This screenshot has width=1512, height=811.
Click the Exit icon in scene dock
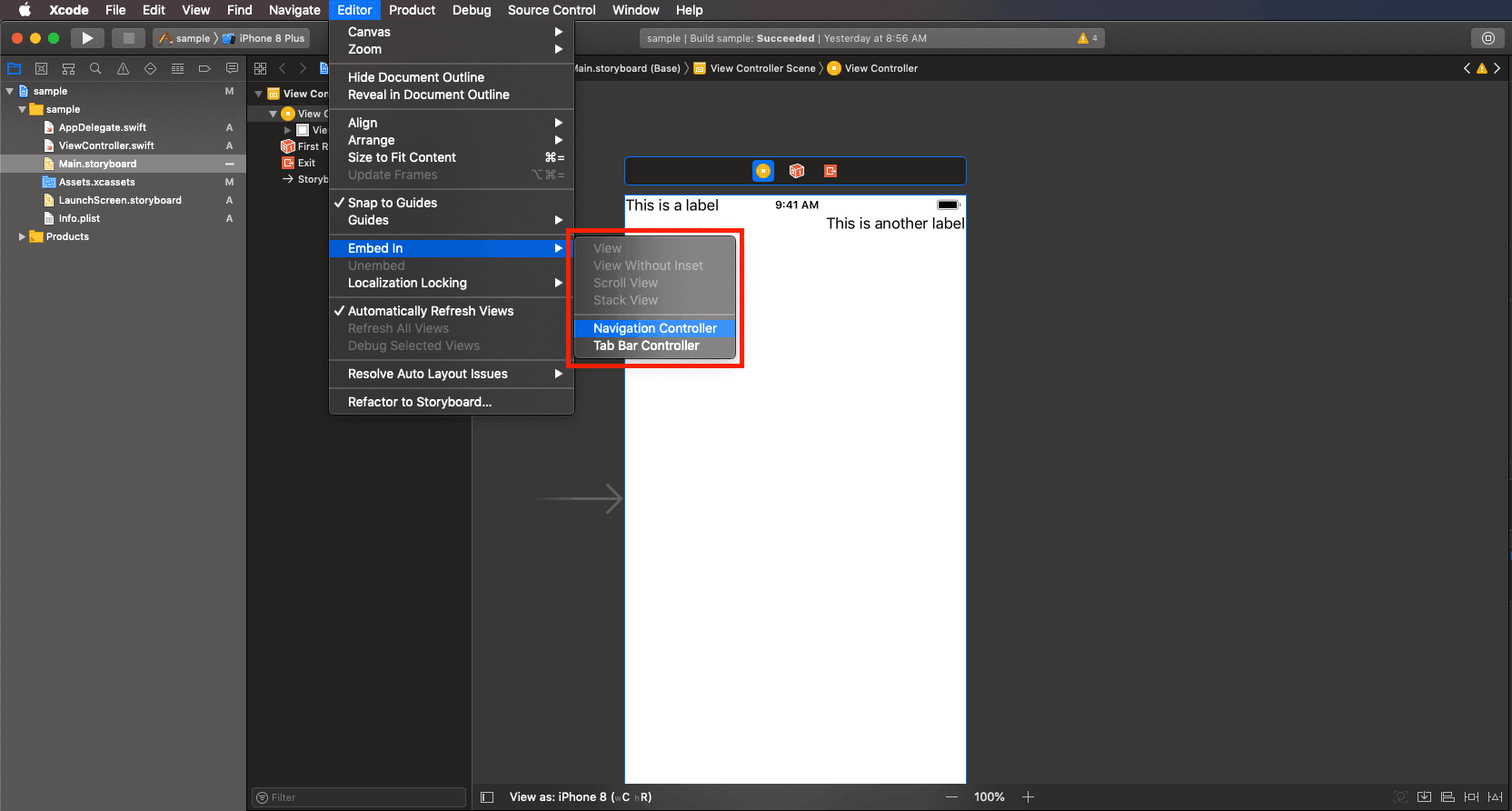pos(830,171)
